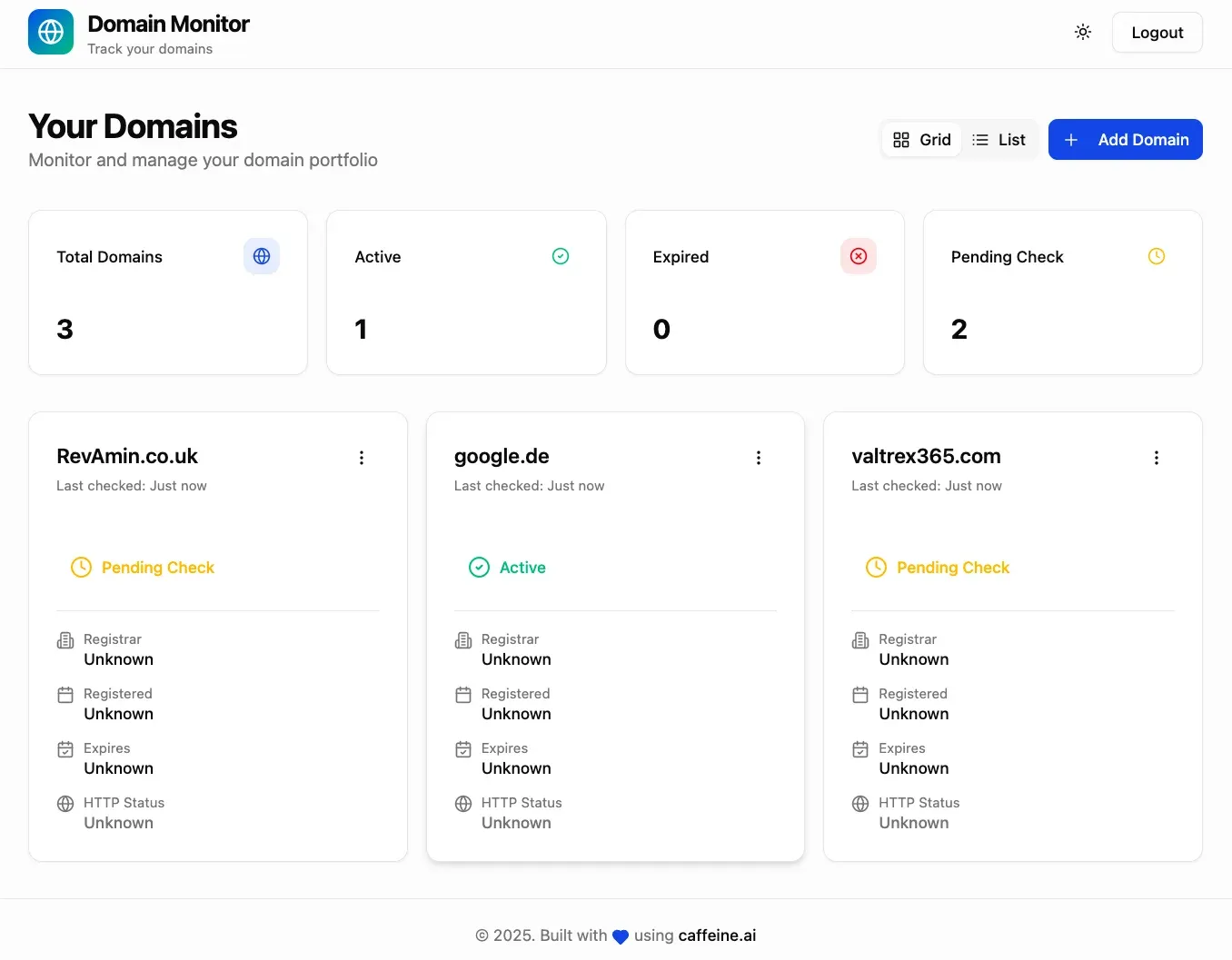Select the valtrex365.com domain card title
Viewport: 1232px width, 960px height.
(x=926, y=456)
